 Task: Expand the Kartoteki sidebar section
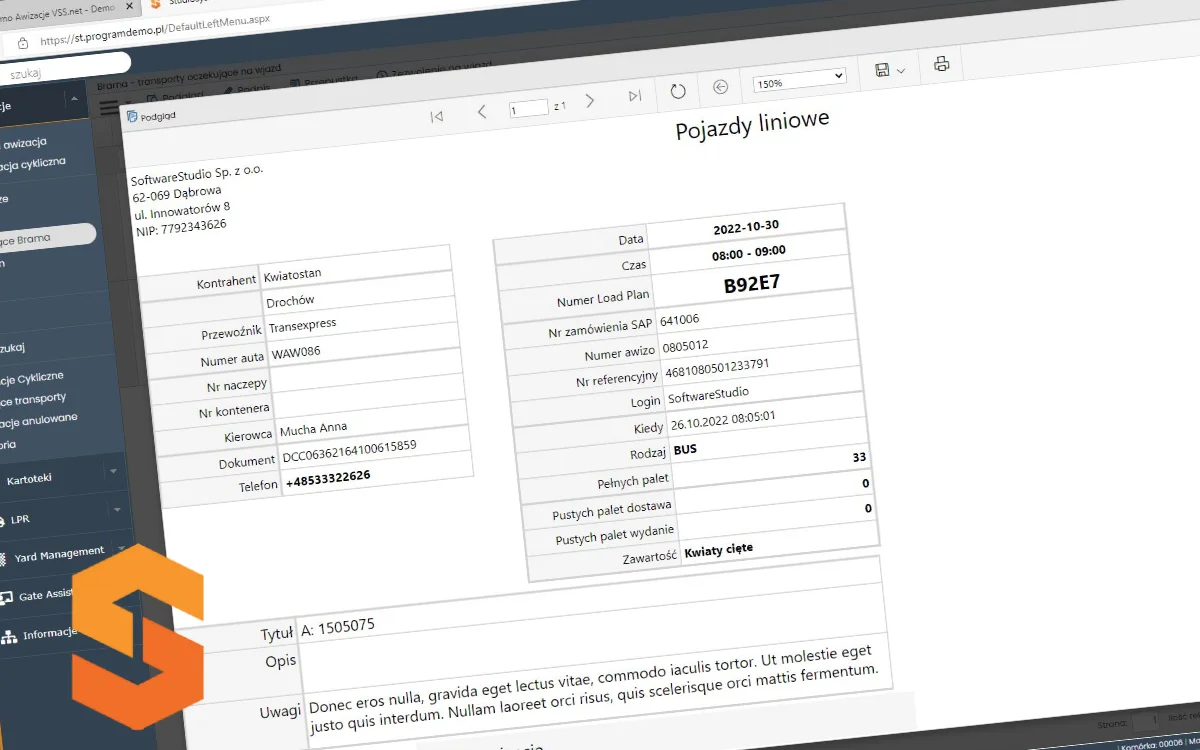tap(113, 471)
